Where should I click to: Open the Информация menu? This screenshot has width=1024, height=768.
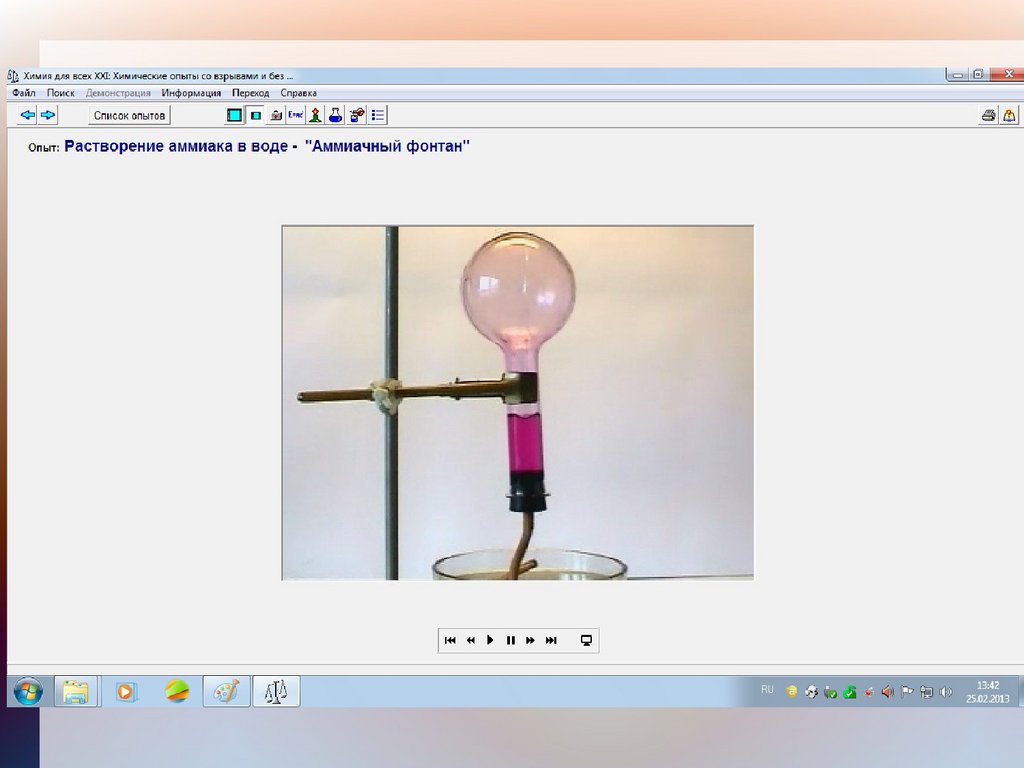point(191,93)
